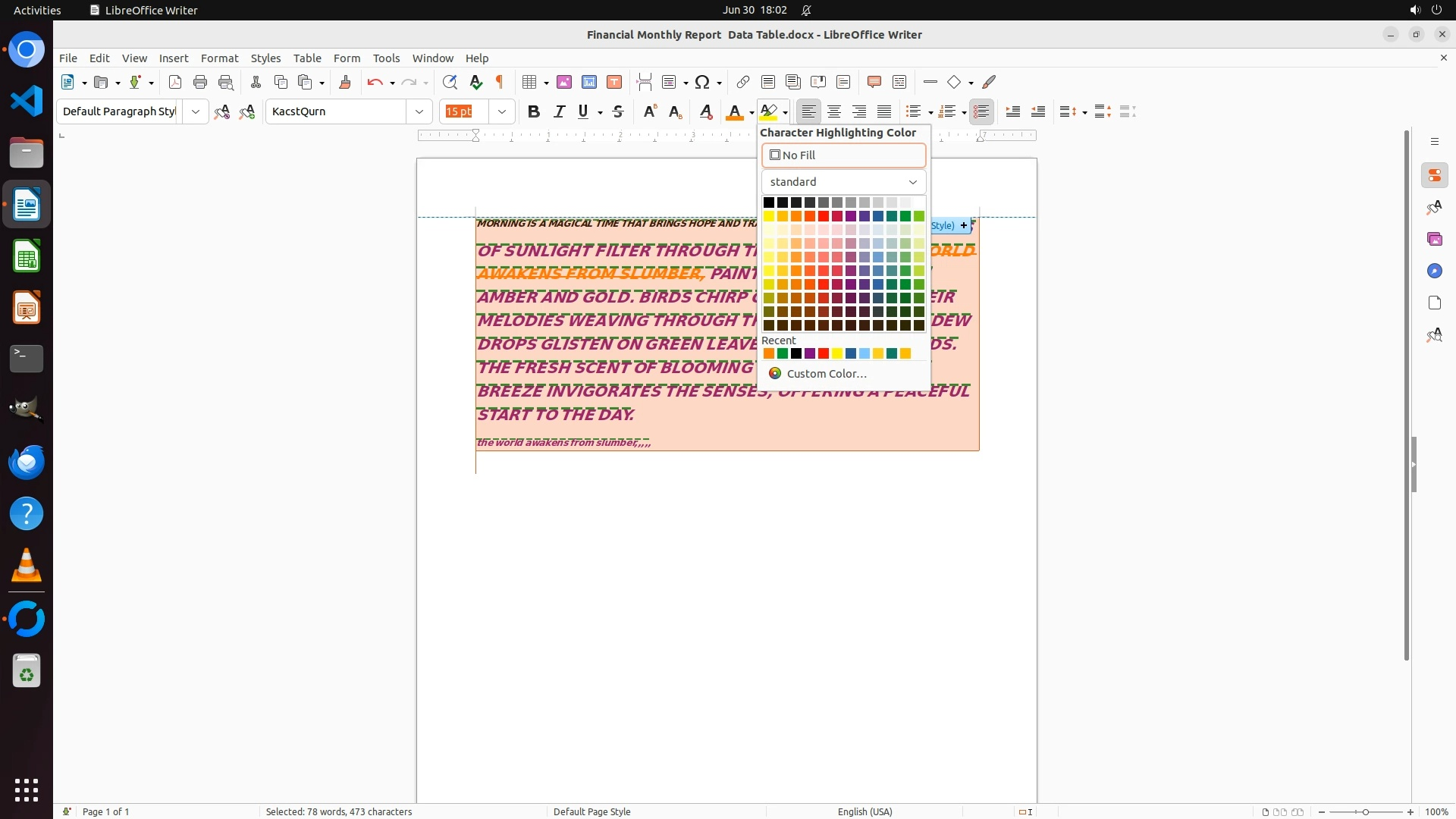The height and width of the screenshot is (819, 1456).
Task: Open the paragraph style dropdown arrow
Action: pyautogui.click(x=196, y=112)
